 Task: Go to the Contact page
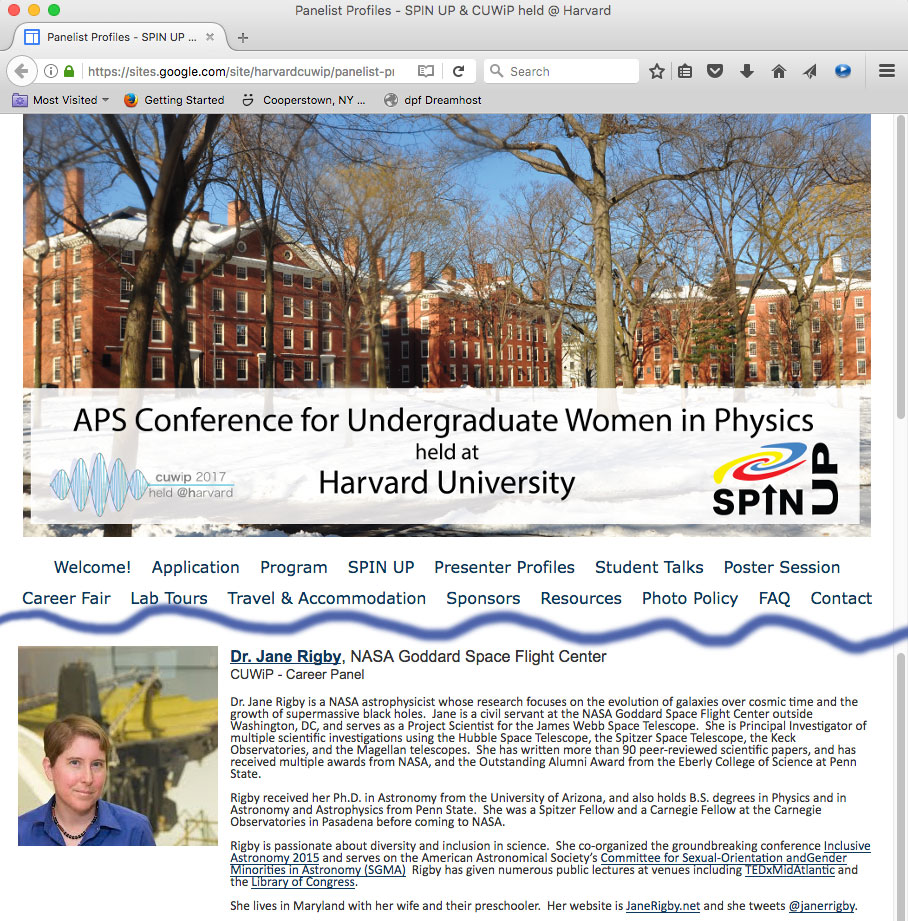pyautogui.click(x=841, y=599)
